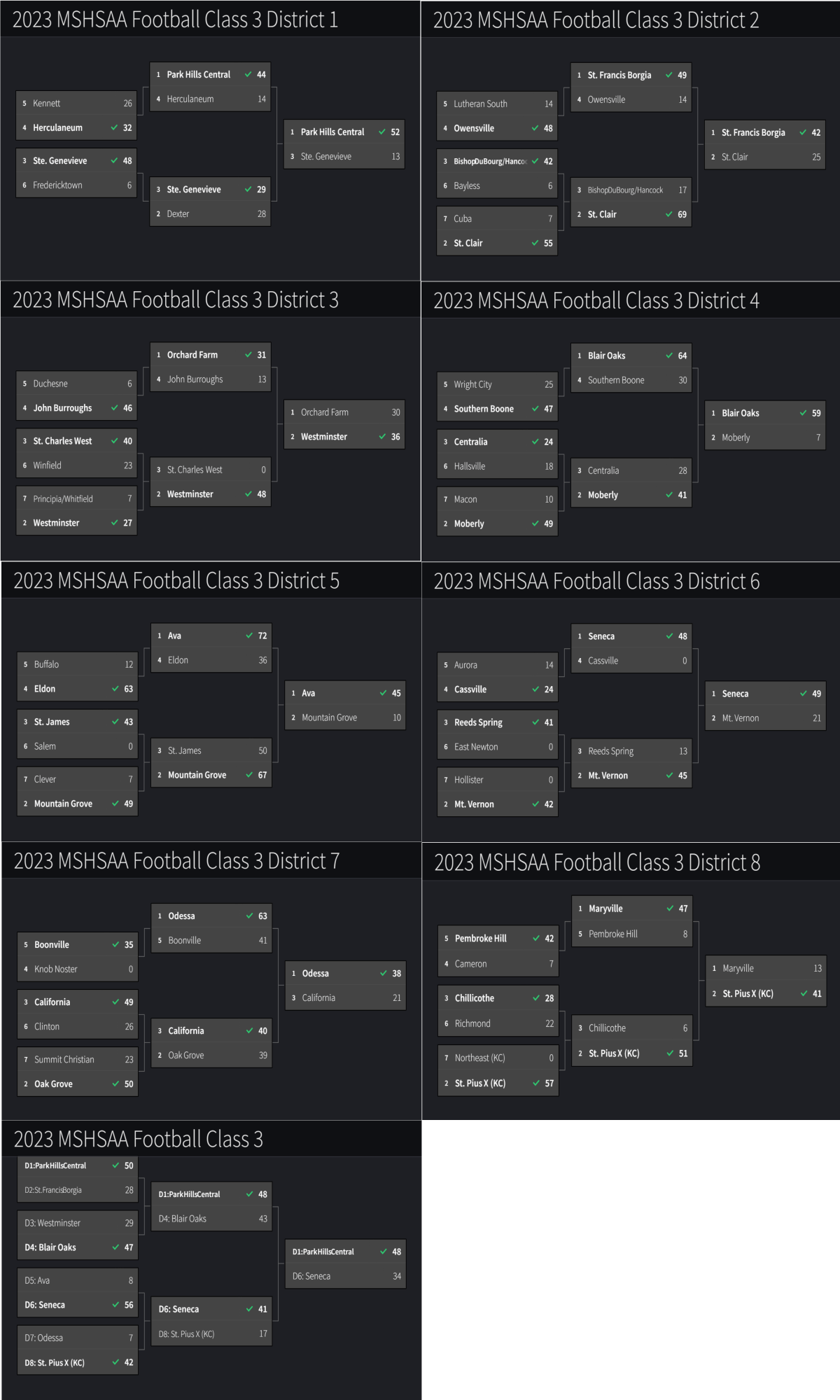Click the East Newton team entry

click(497, 747)
